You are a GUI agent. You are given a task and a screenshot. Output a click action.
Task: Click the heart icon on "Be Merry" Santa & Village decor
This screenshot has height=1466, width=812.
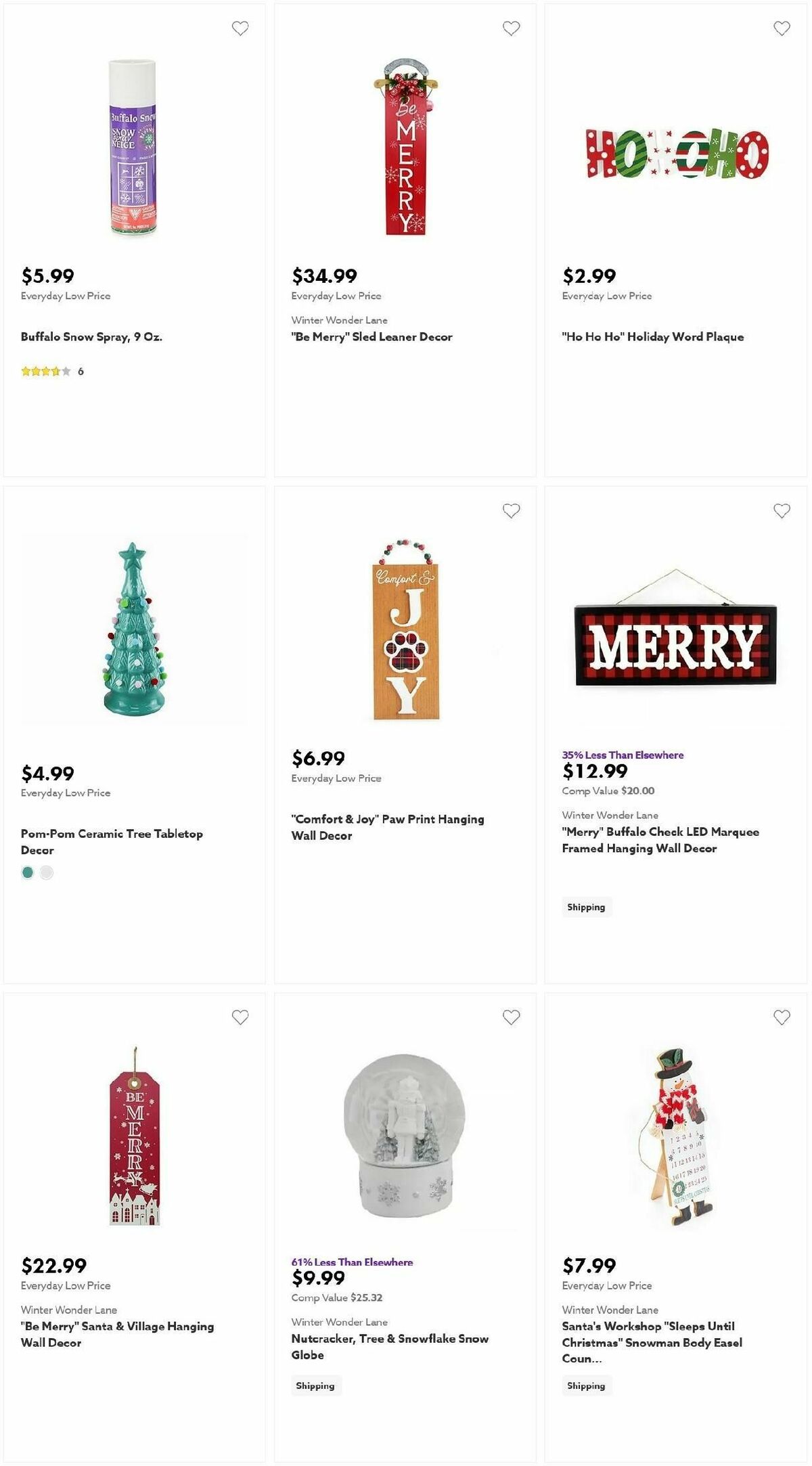click(240, 1017)
